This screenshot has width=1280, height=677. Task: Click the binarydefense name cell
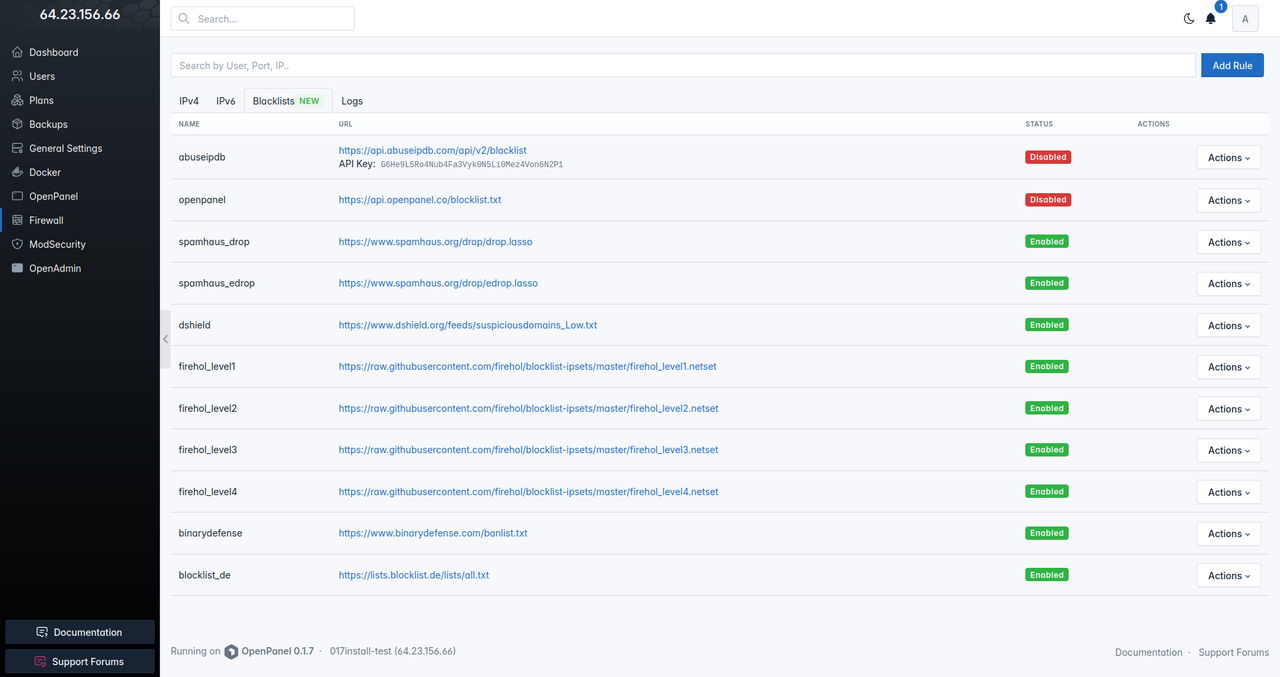pos(210,533)
